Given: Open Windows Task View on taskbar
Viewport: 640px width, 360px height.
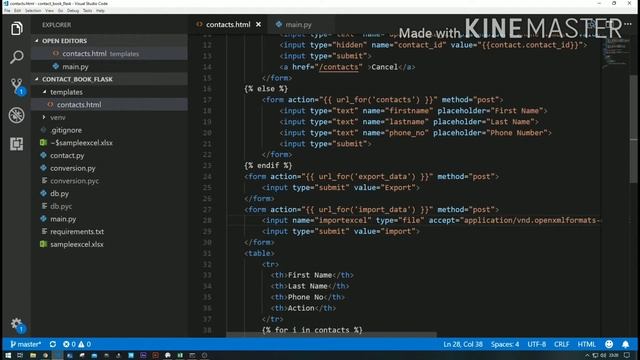Looking at the screenshot, I should tap(20, 356).
